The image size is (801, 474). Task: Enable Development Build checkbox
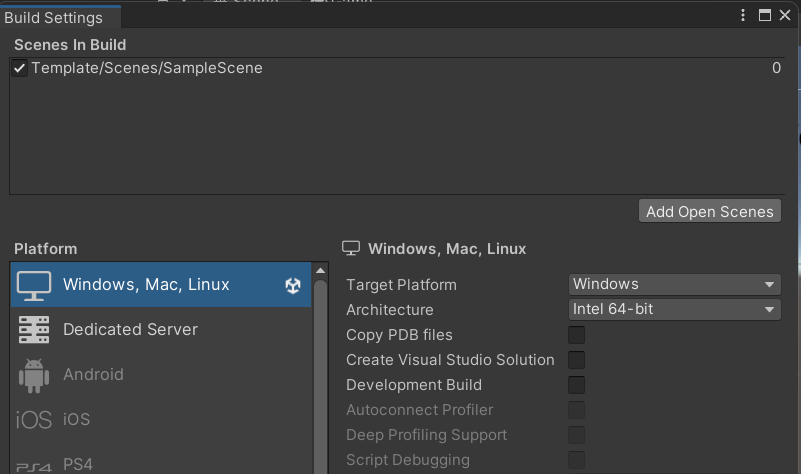(576, 385)
